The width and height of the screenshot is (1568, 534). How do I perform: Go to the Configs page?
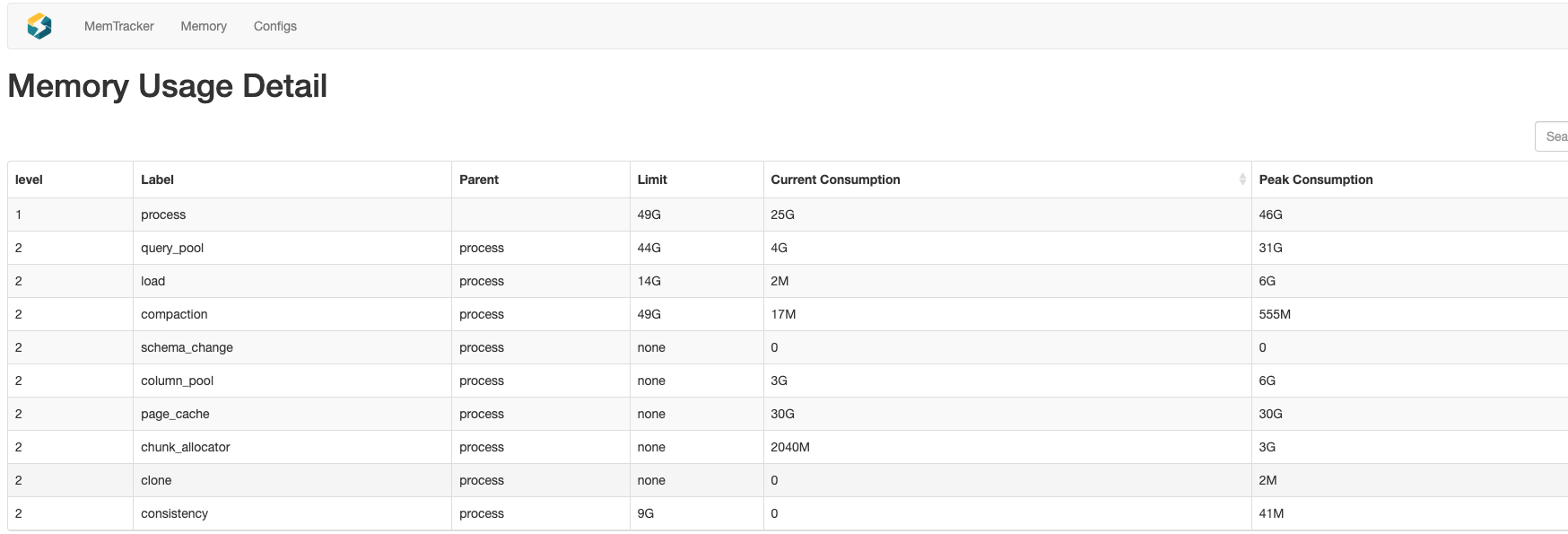click(x=274, y=26)
